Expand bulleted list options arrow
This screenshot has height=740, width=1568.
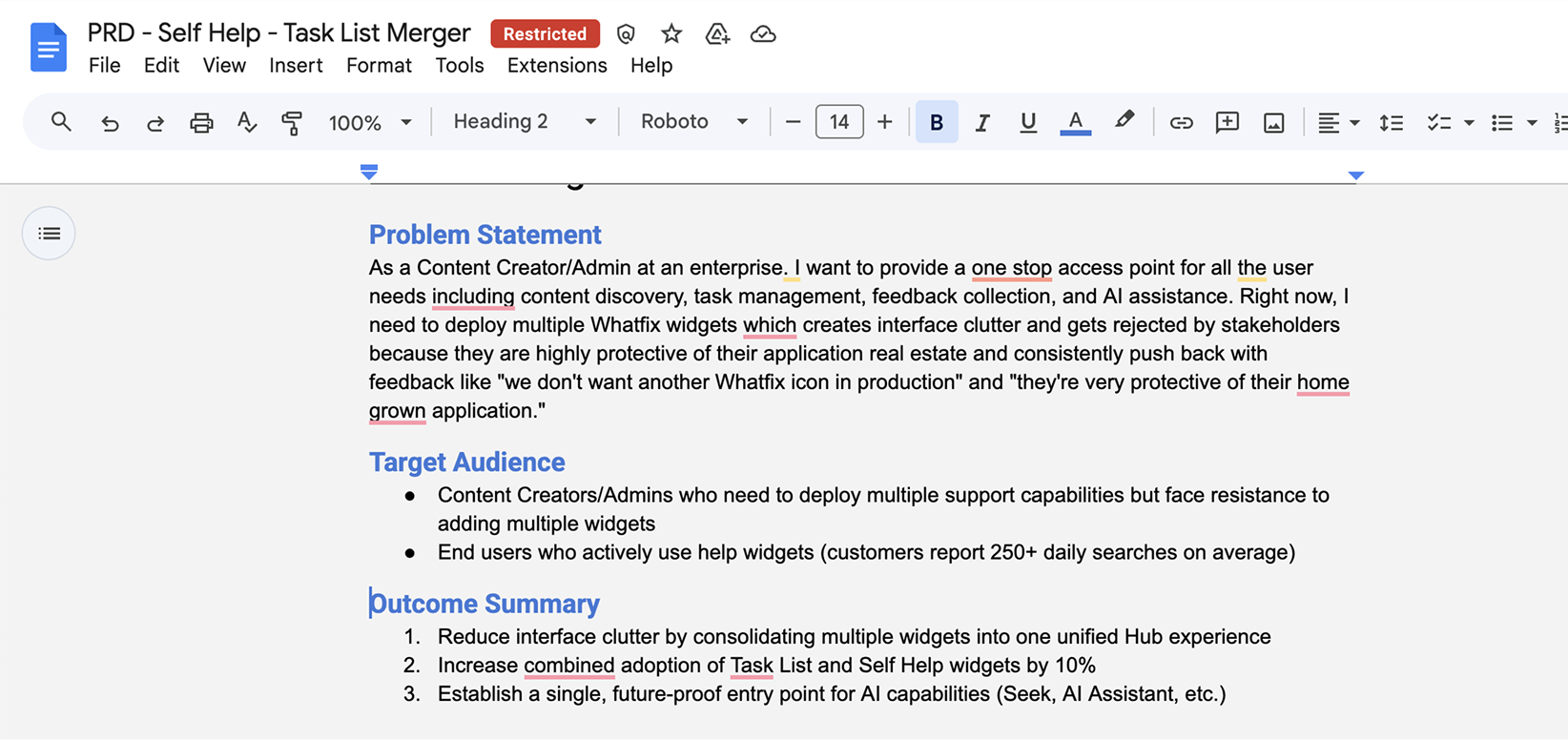[1532, 122]
